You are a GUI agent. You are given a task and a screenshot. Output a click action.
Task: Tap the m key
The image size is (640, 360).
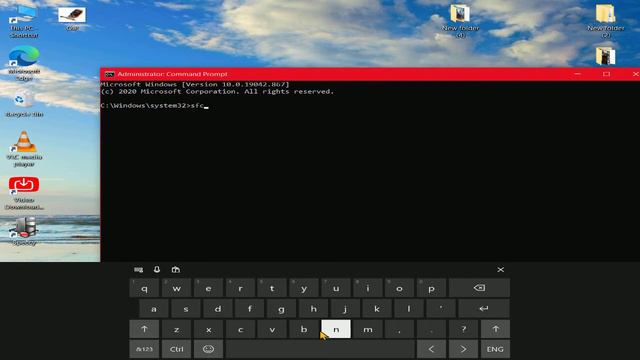[x=368, y=329]
